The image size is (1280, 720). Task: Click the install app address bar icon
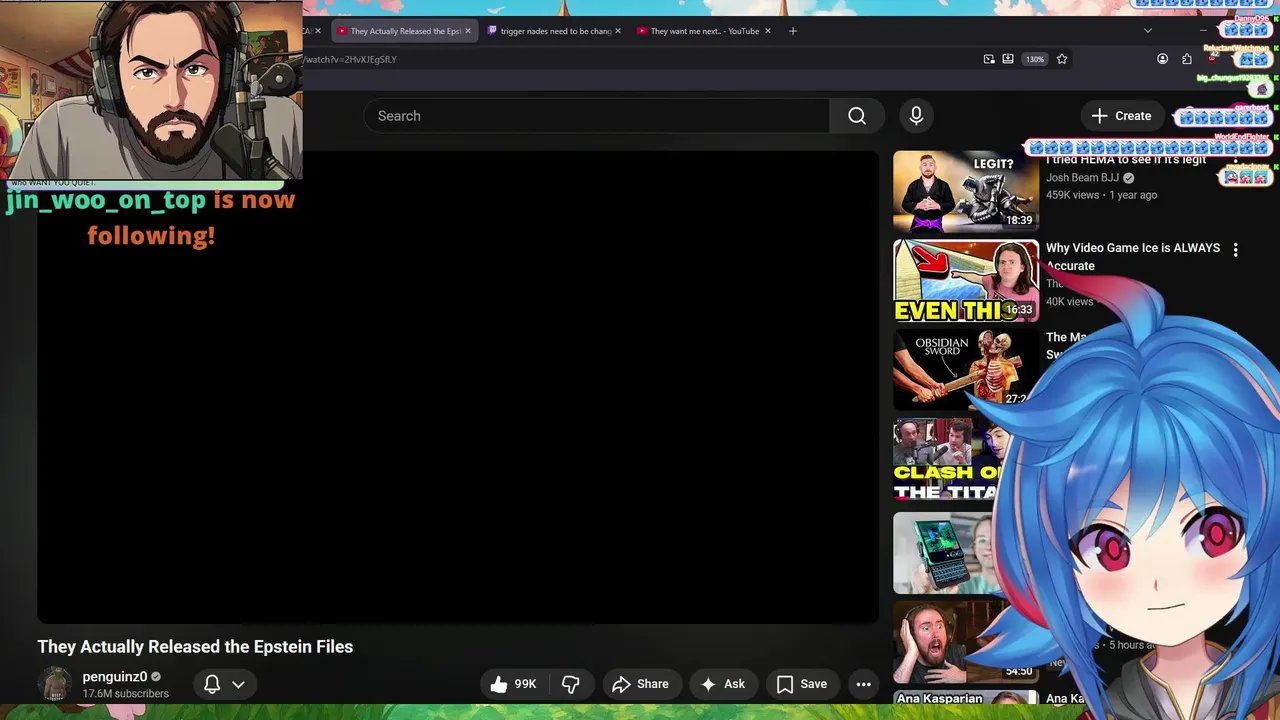click(x=1008, y=59)
